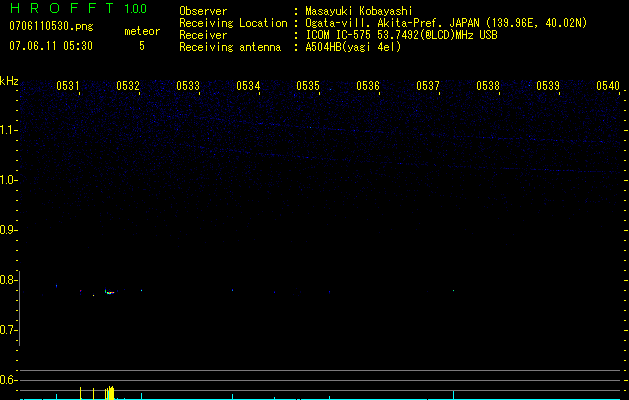Click the green echo dot just past 0537

pos(453,290)
